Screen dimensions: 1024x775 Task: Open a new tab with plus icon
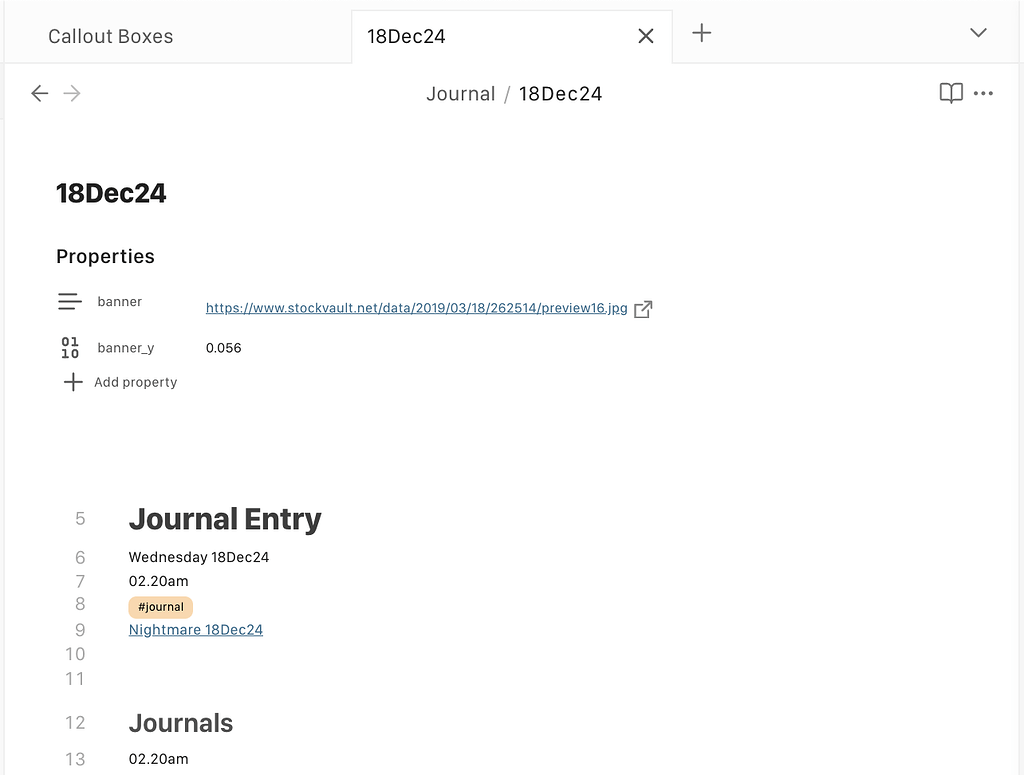[702, 33]
